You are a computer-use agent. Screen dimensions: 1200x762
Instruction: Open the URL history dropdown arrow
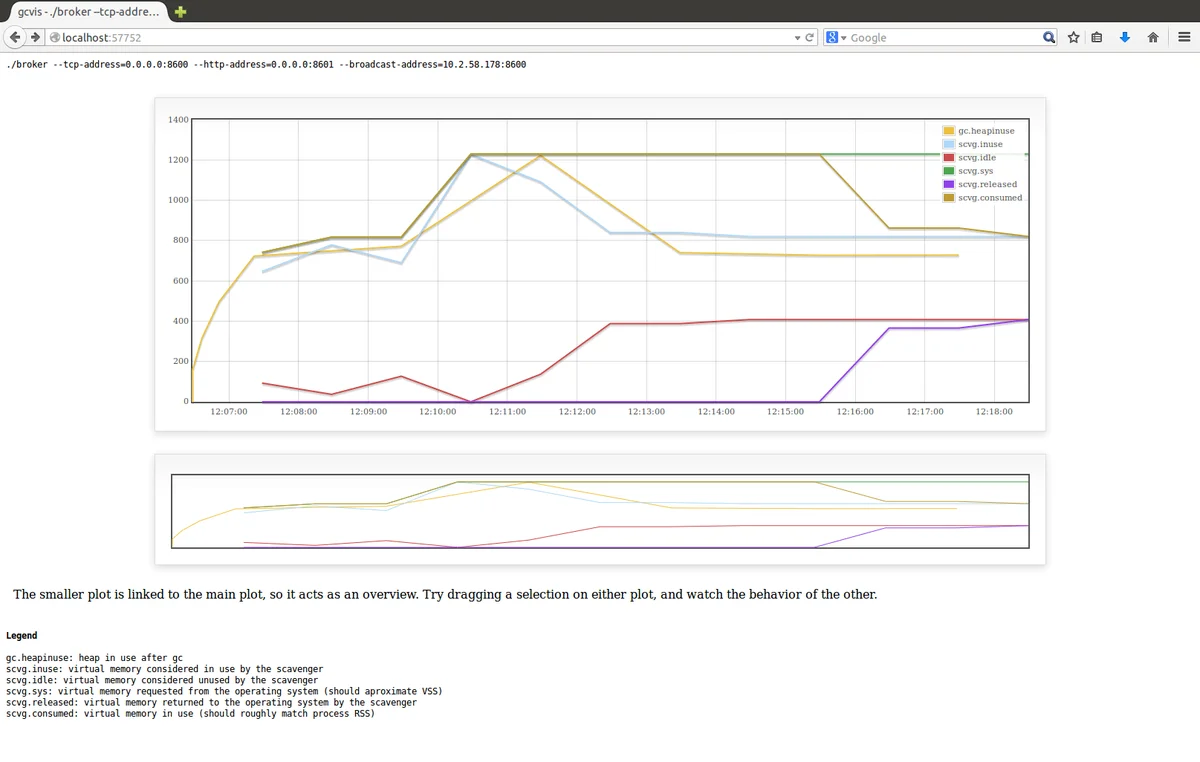(797, 38)
